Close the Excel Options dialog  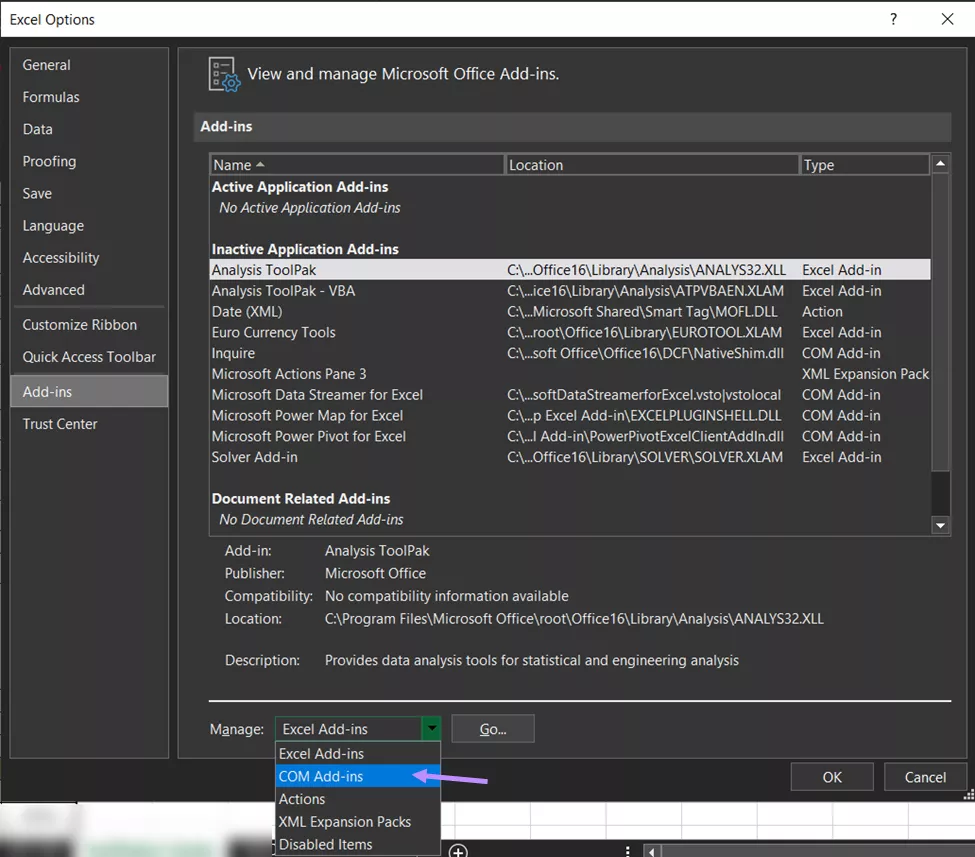(947, 19)
